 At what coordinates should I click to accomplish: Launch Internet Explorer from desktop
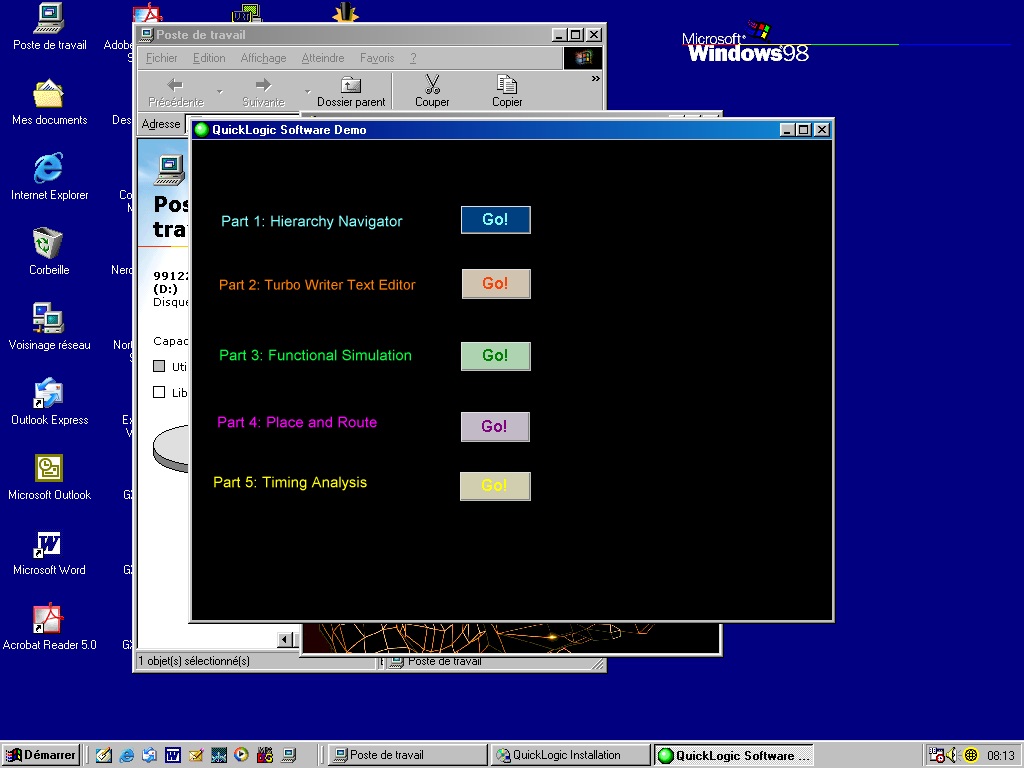pyautogui.click(x=49, y=169)
